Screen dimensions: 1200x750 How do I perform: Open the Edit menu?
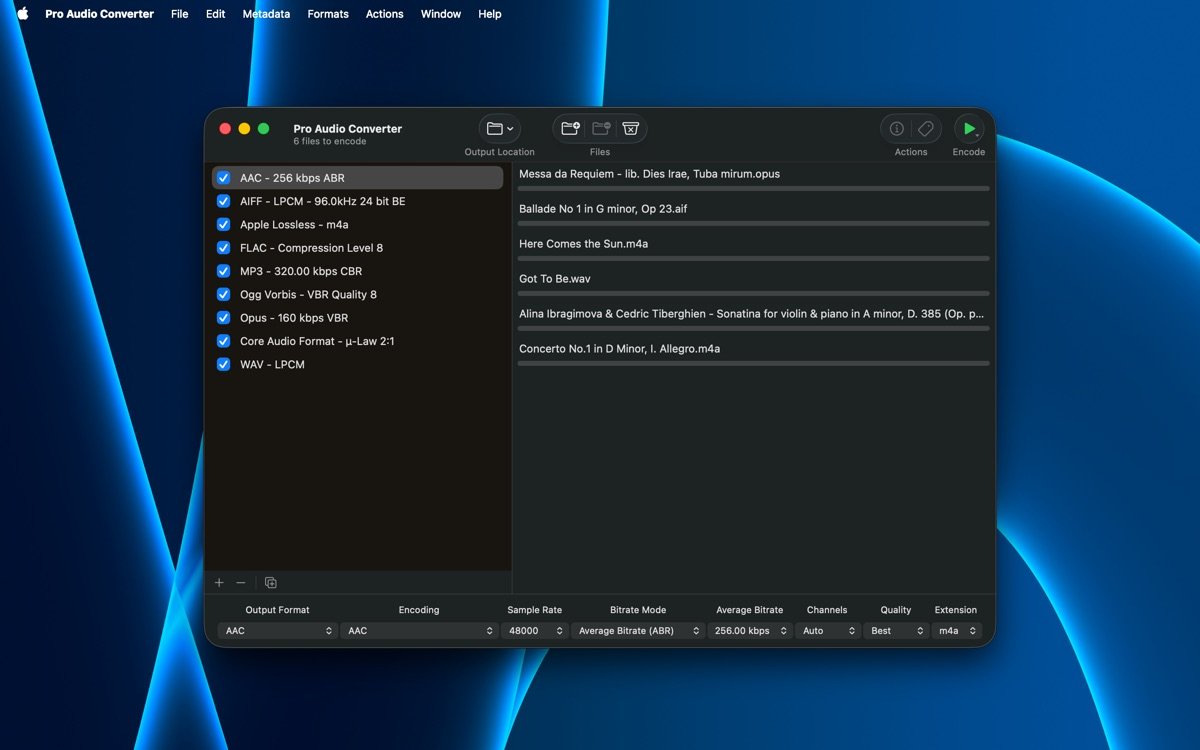(215, 14)
